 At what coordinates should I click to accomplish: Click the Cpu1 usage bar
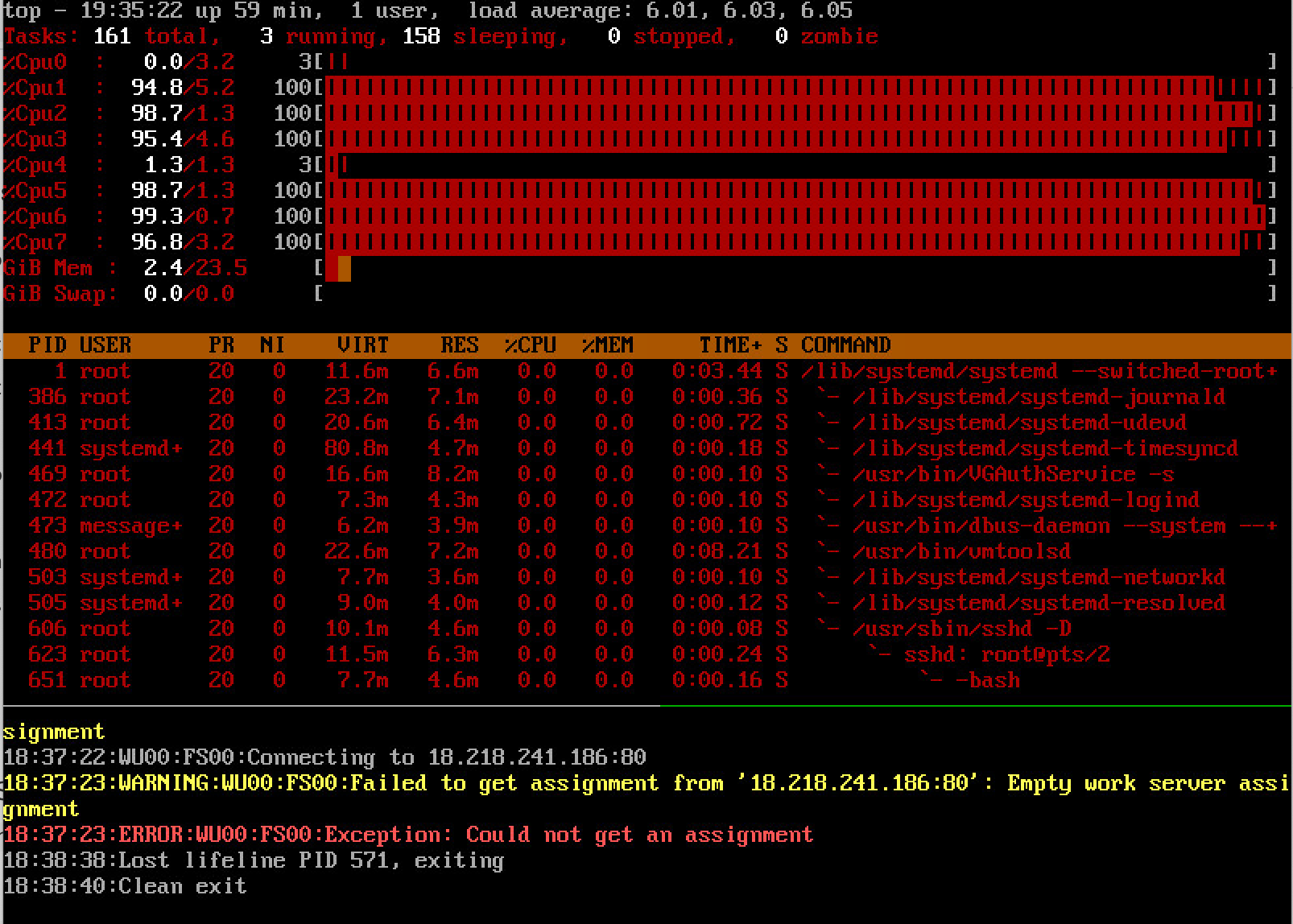click(796, 88)
